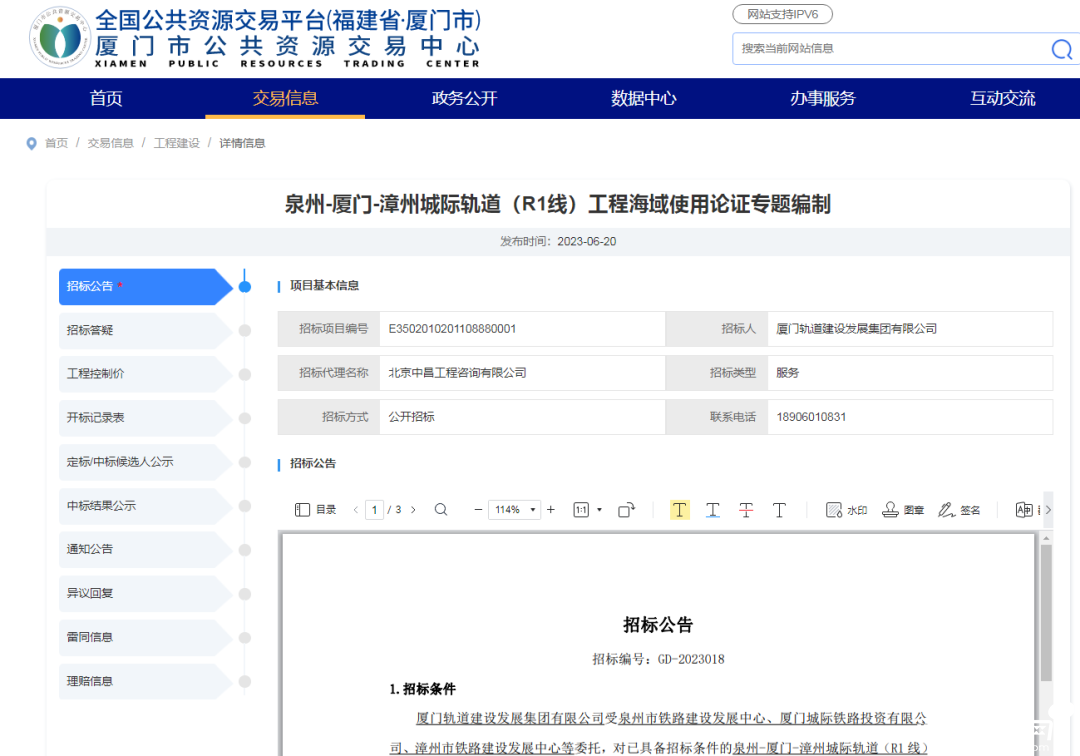Click the 公开招标 value in 招标方式 row

tap(411, 417)
